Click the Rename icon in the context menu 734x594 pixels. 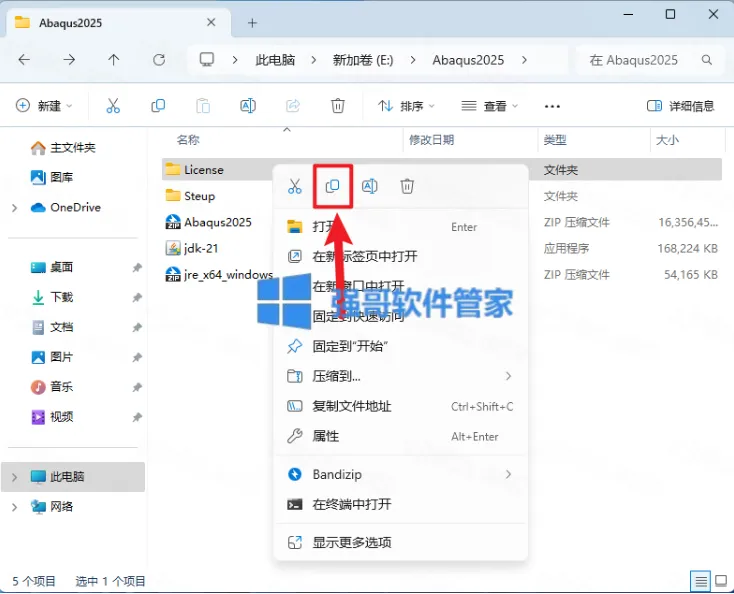[x=370, y=186]
